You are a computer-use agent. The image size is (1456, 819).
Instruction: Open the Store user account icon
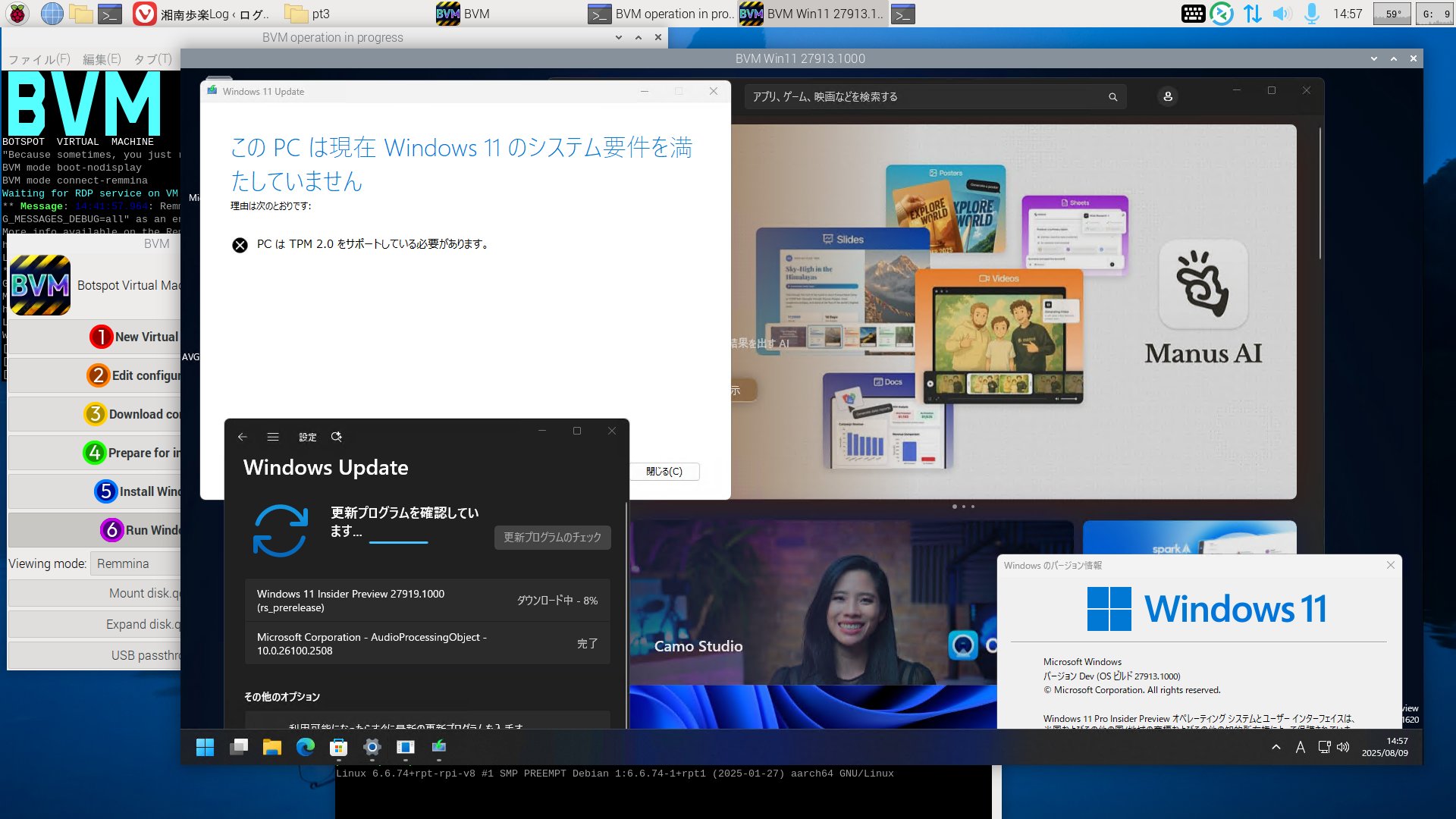pos(1168,97)
